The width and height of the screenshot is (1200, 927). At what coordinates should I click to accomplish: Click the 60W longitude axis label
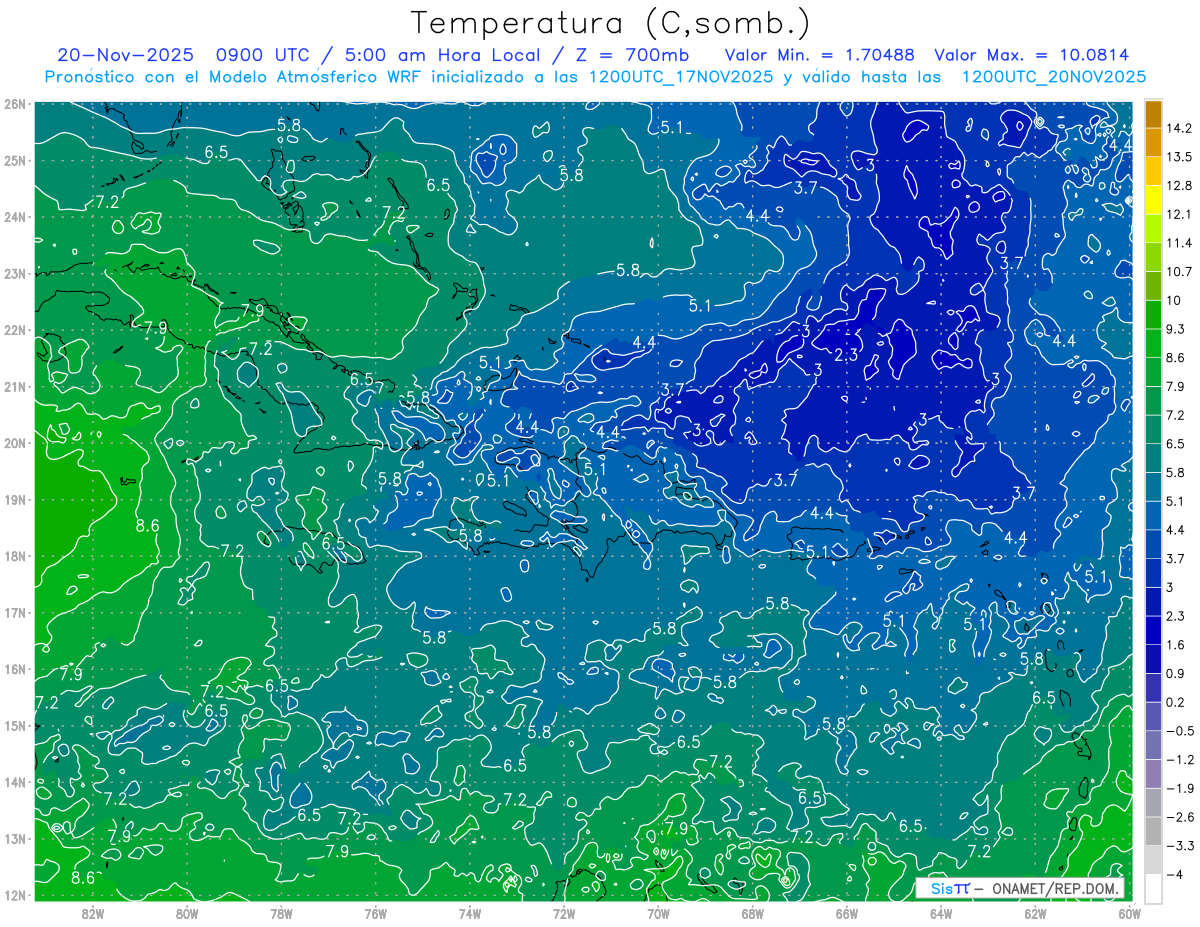click(1129, 913)
